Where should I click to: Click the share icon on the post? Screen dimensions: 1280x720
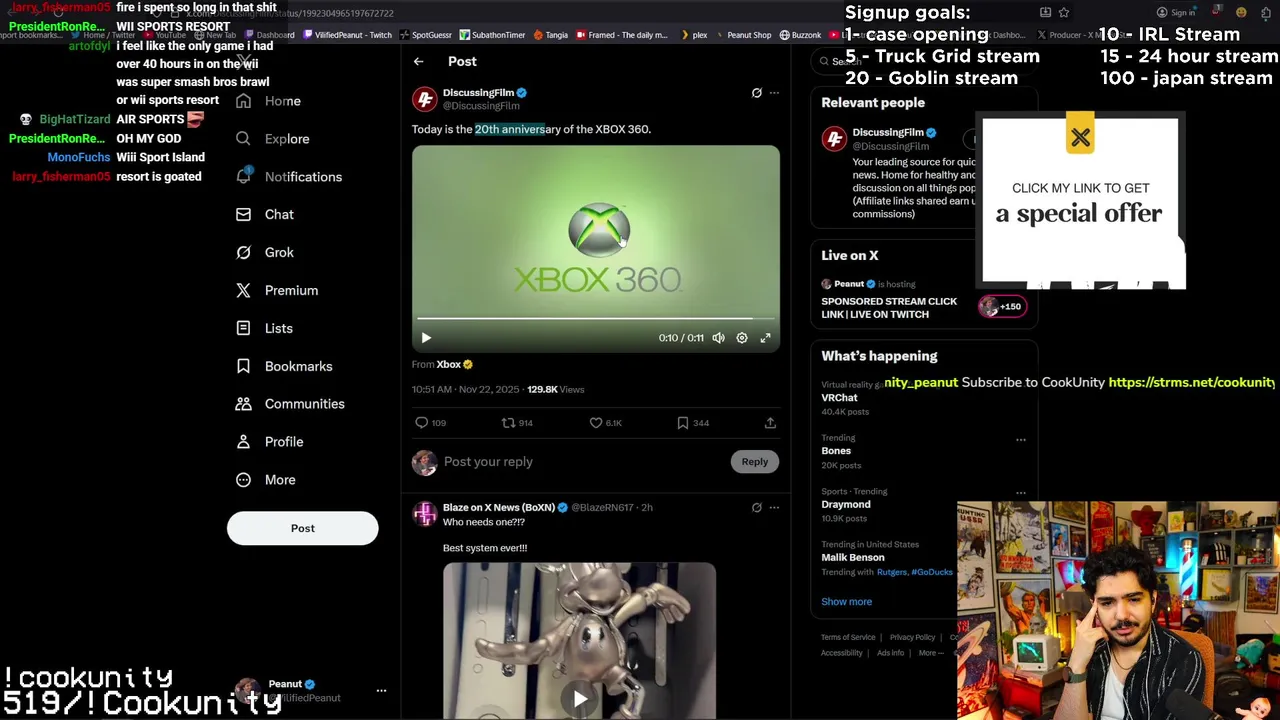(770, 423)
